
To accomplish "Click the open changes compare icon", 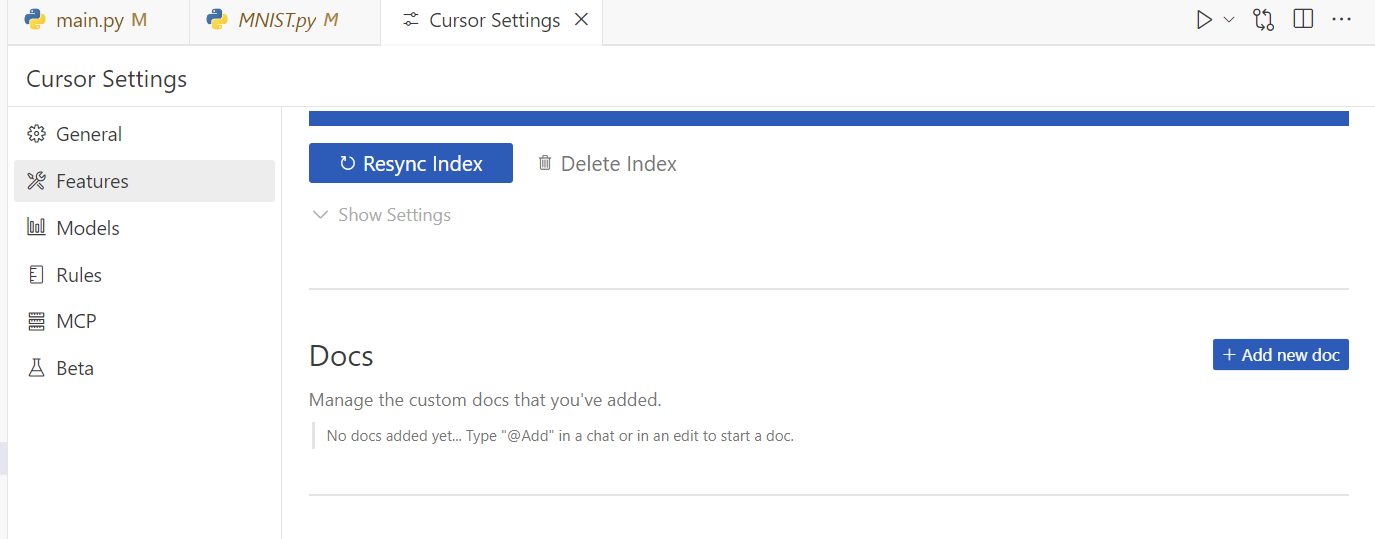I will coord(1263,20).
